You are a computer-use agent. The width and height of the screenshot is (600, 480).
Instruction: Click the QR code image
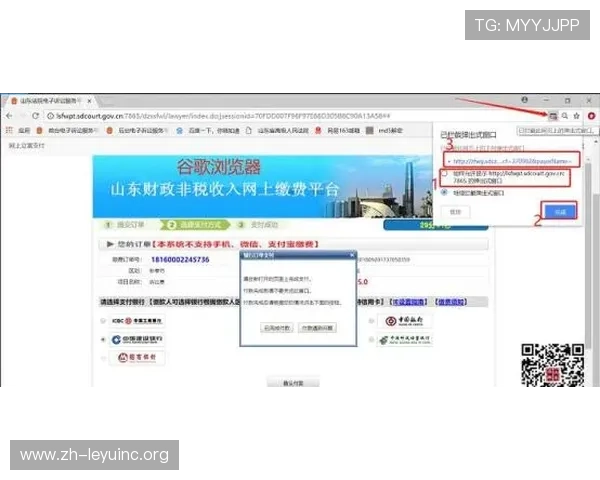[x=553, y=365]
